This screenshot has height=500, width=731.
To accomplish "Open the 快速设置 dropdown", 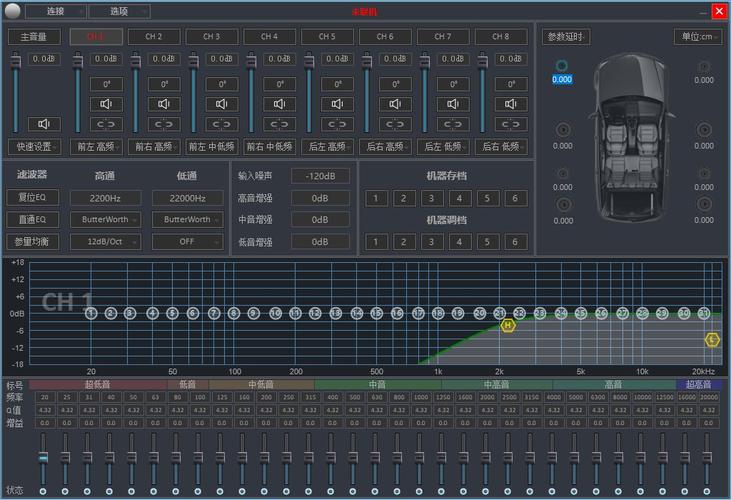I will (34, 147).
